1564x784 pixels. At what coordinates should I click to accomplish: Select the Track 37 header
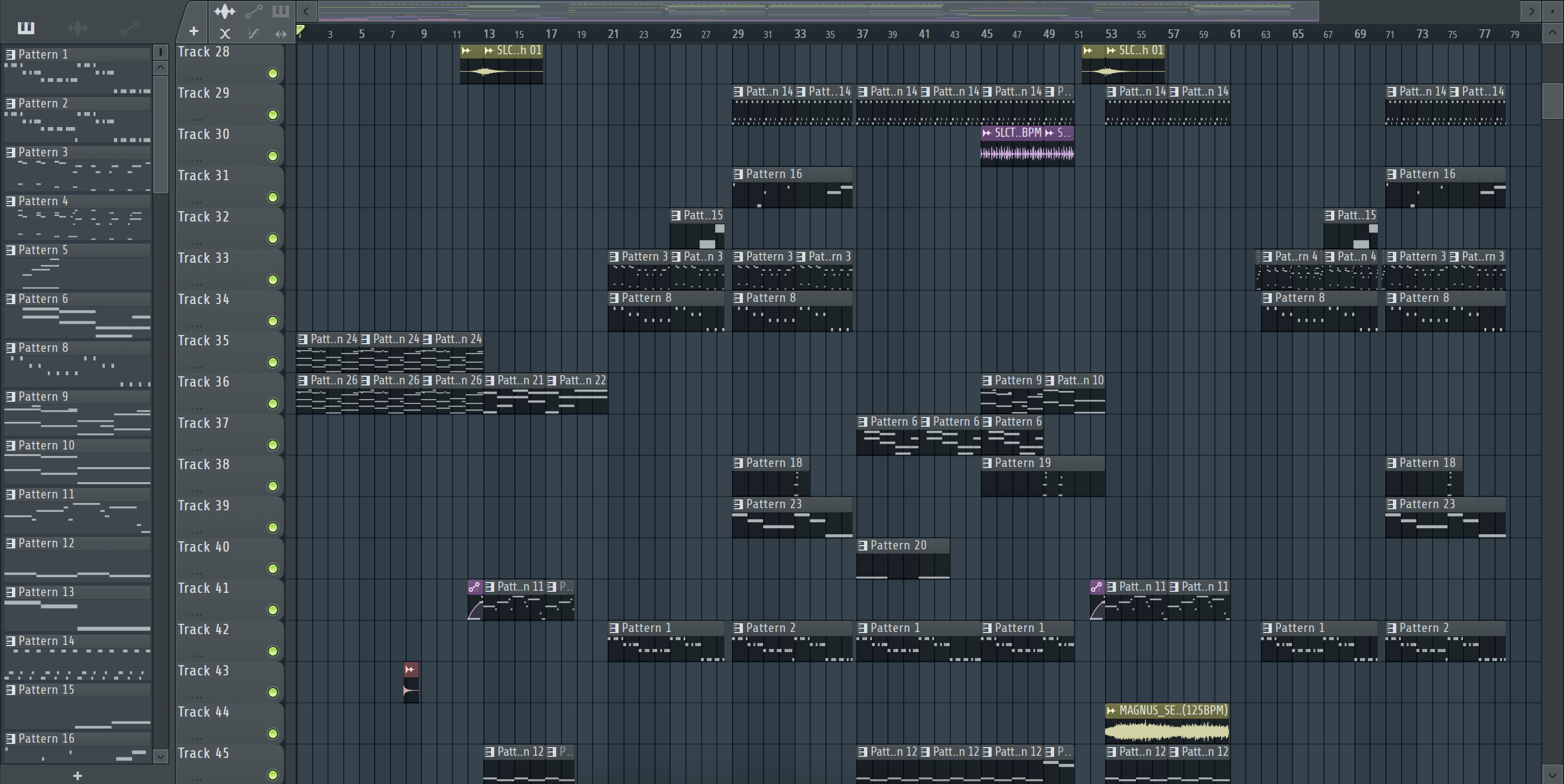point(230,435)
